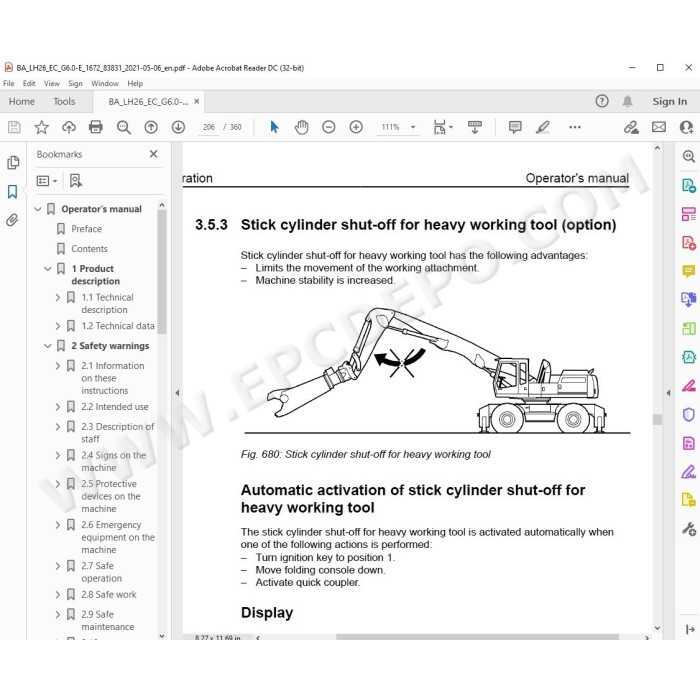Close the Bookmarks panel
The image size is (700, 700).
(x=154, y=154)
